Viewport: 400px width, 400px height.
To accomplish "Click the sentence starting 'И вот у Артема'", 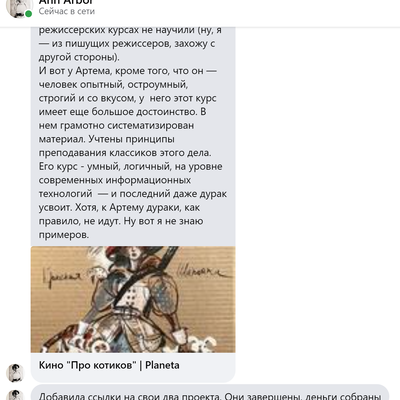I will pos(128,71).
